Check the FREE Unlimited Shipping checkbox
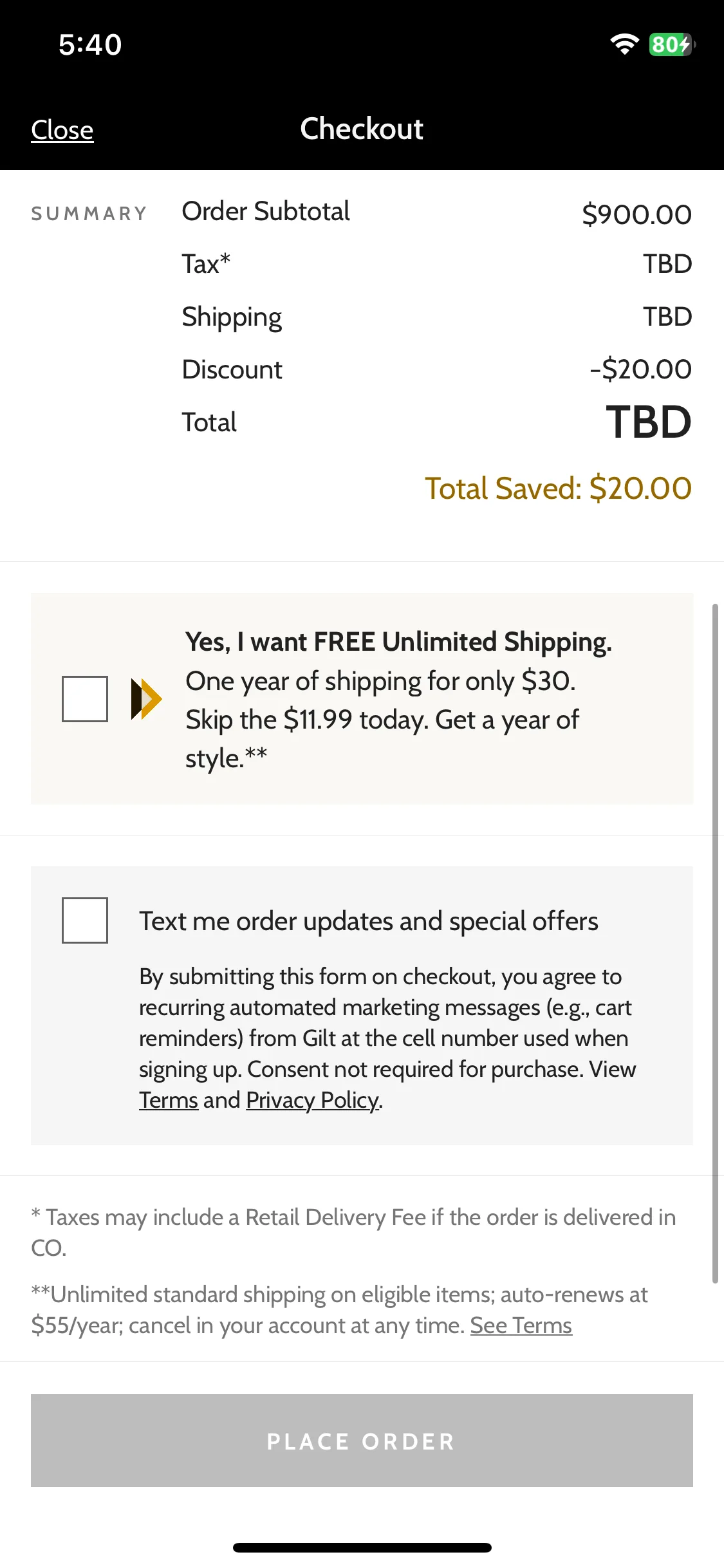 pos(85,699)
